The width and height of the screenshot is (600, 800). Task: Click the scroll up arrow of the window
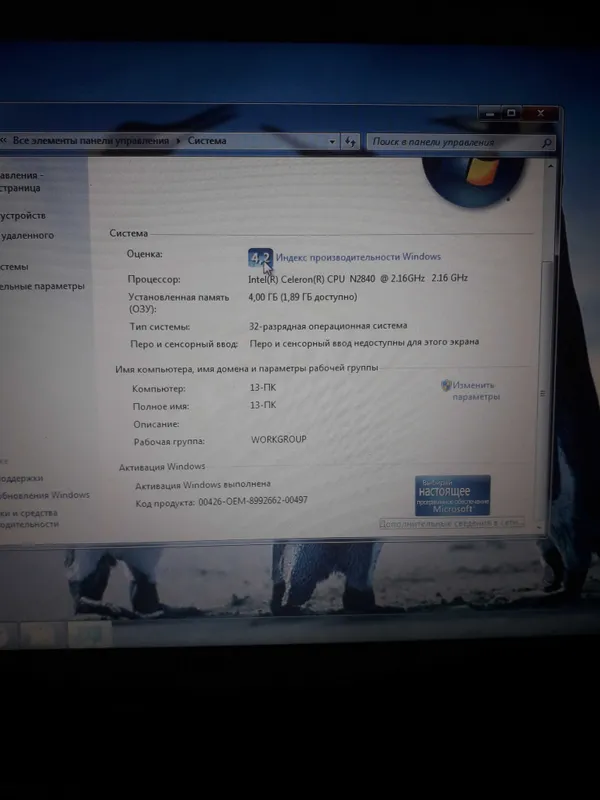(551, 167)
